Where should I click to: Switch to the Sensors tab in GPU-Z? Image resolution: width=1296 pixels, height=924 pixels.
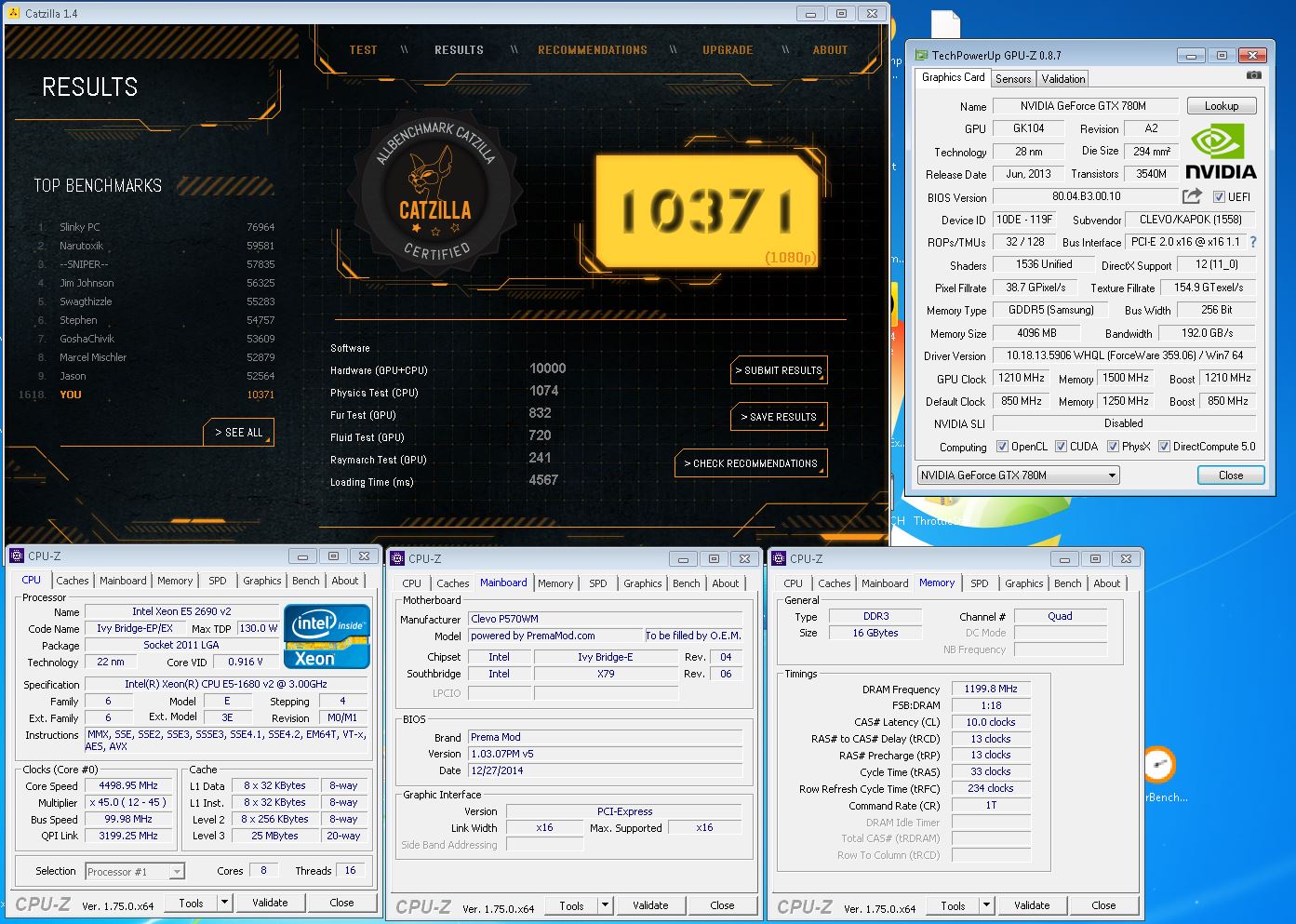[x=1013, y=79]
